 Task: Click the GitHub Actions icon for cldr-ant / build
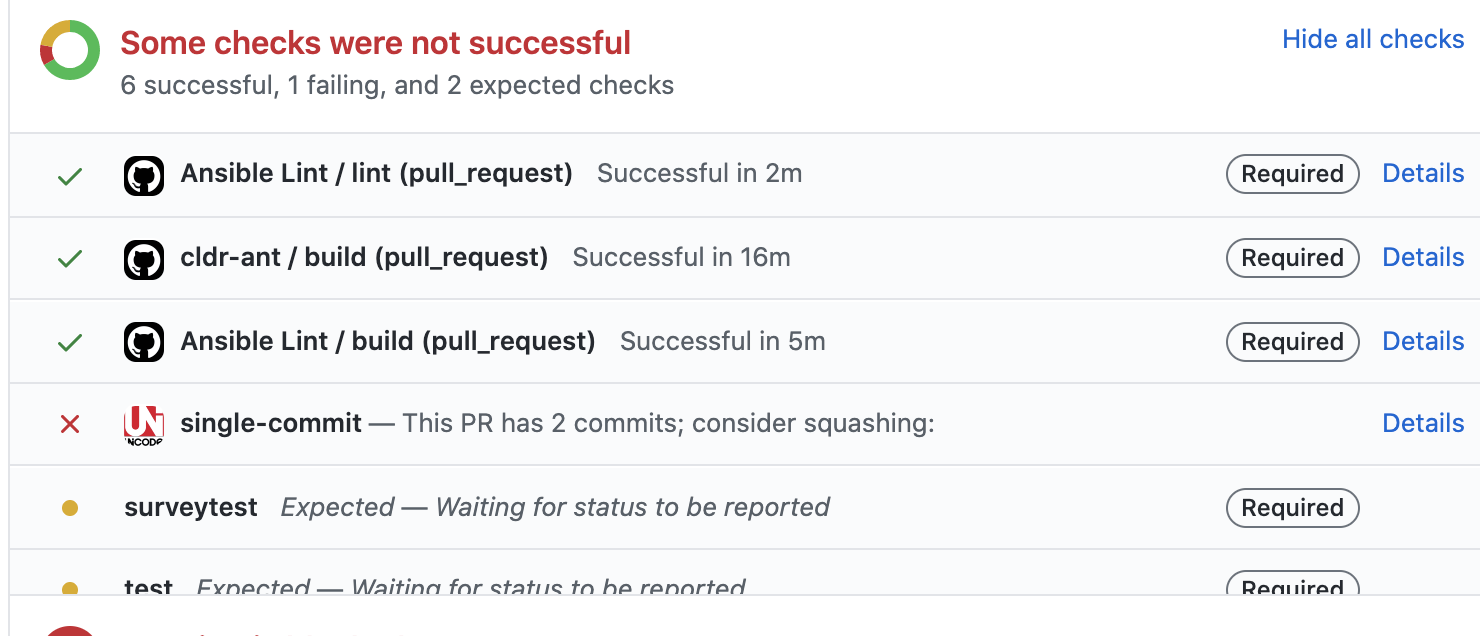pos(144,257)
